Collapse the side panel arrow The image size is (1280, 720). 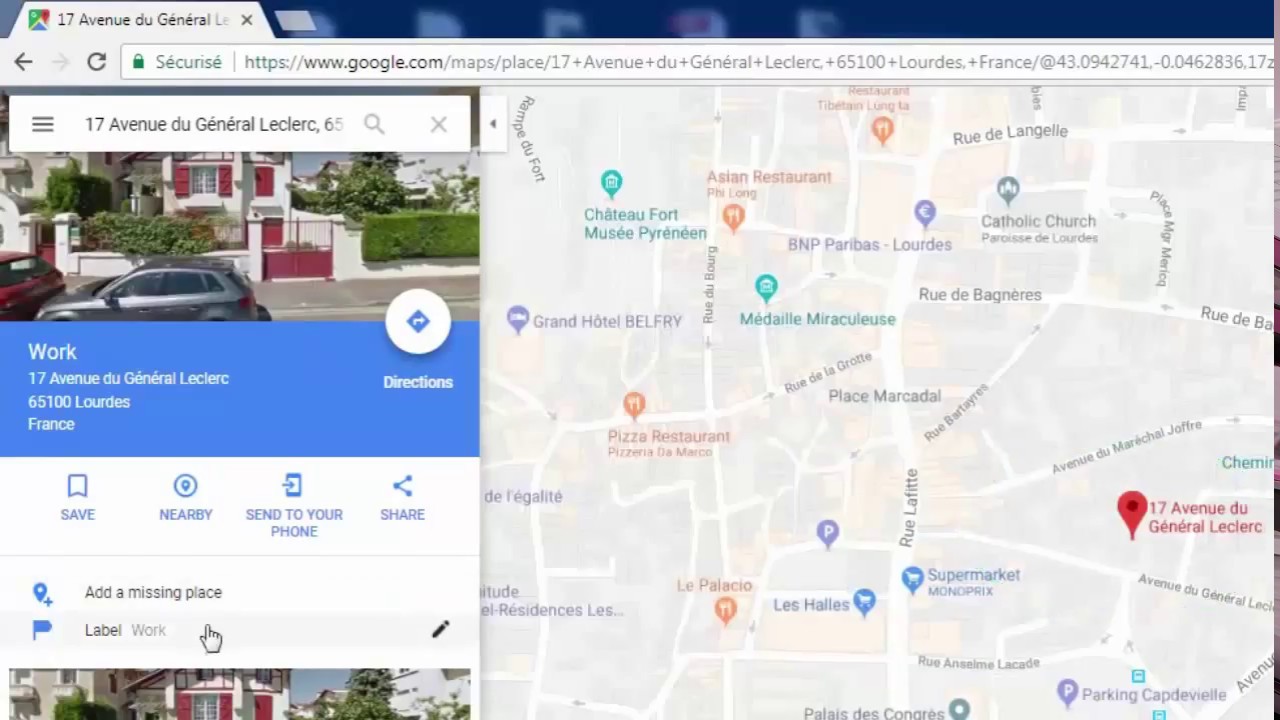(x=492, y=124)
